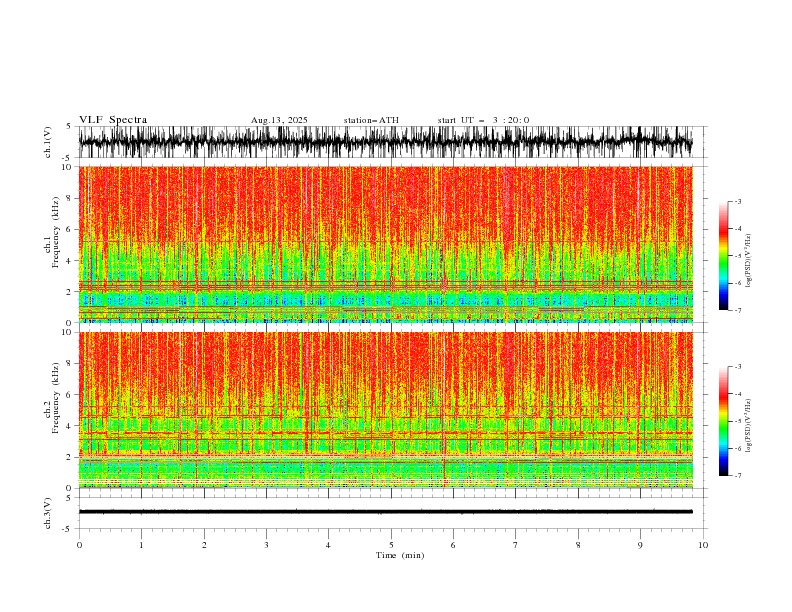Screen dimensions: 792x612
Task: Click the ch.1 spectrogram color bar
Action: pos(724,256)
